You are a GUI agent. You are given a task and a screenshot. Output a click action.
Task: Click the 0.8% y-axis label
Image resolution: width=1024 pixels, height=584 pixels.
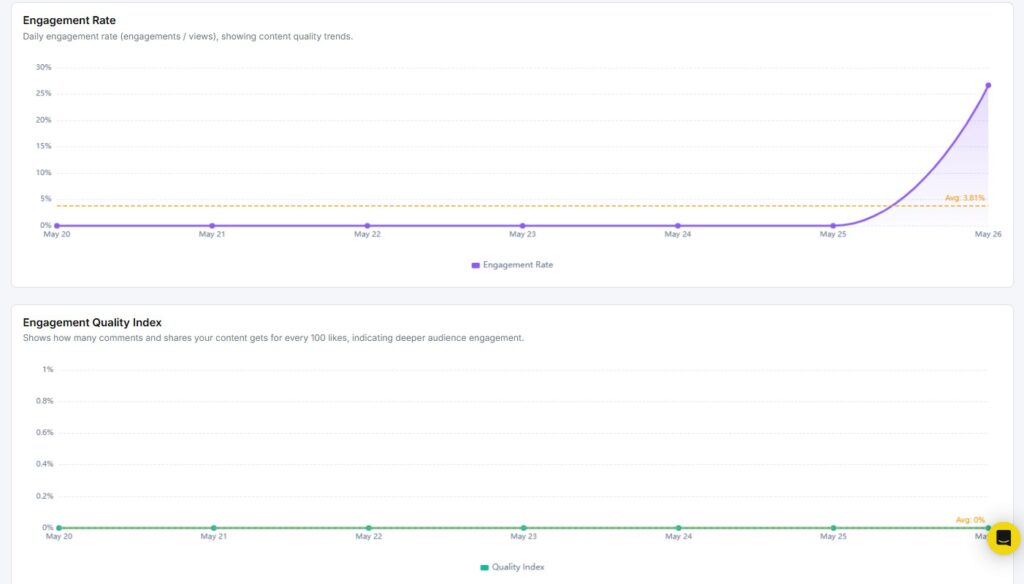pos(44,401)
